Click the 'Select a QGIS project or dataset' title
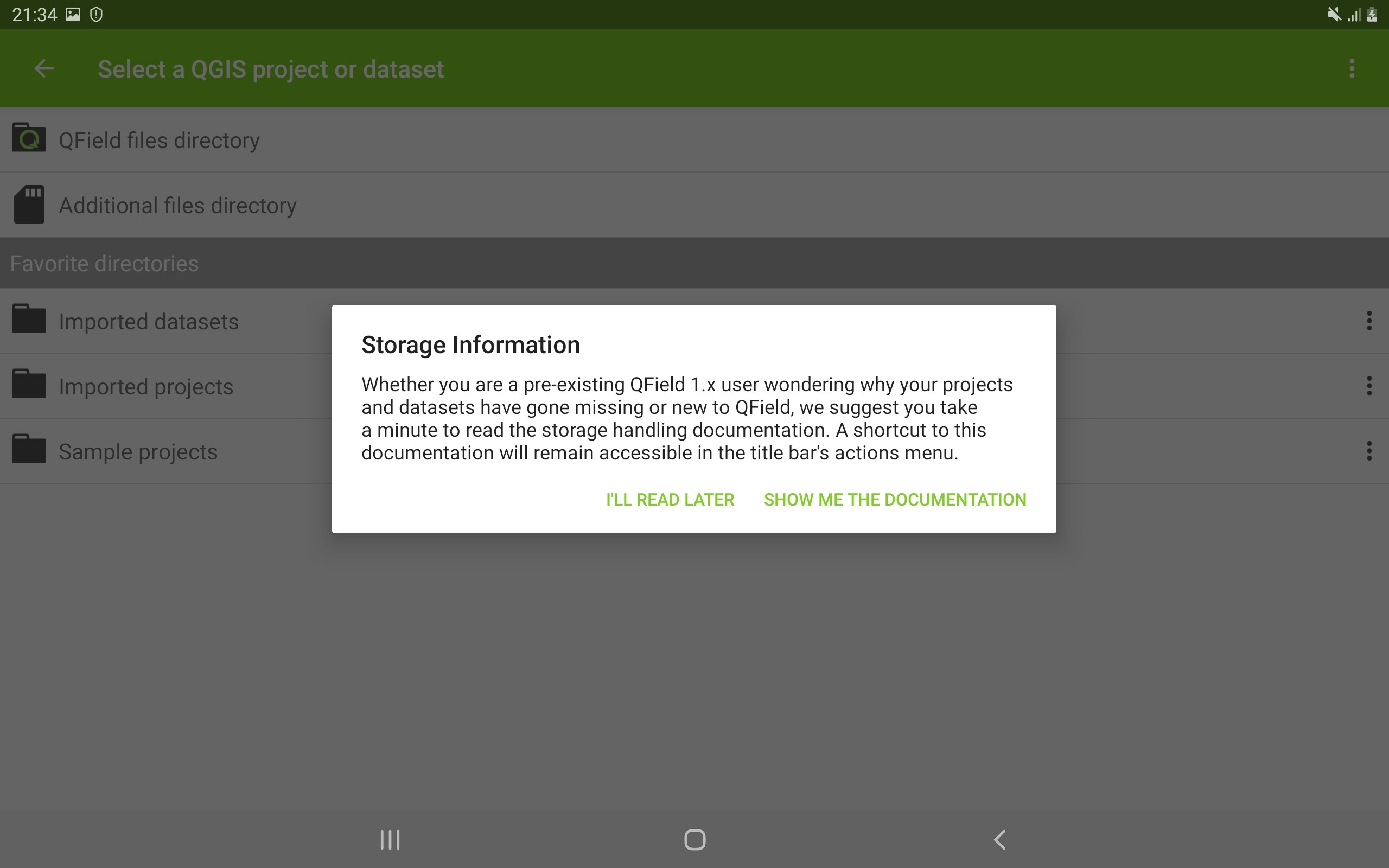 [270, 69]
